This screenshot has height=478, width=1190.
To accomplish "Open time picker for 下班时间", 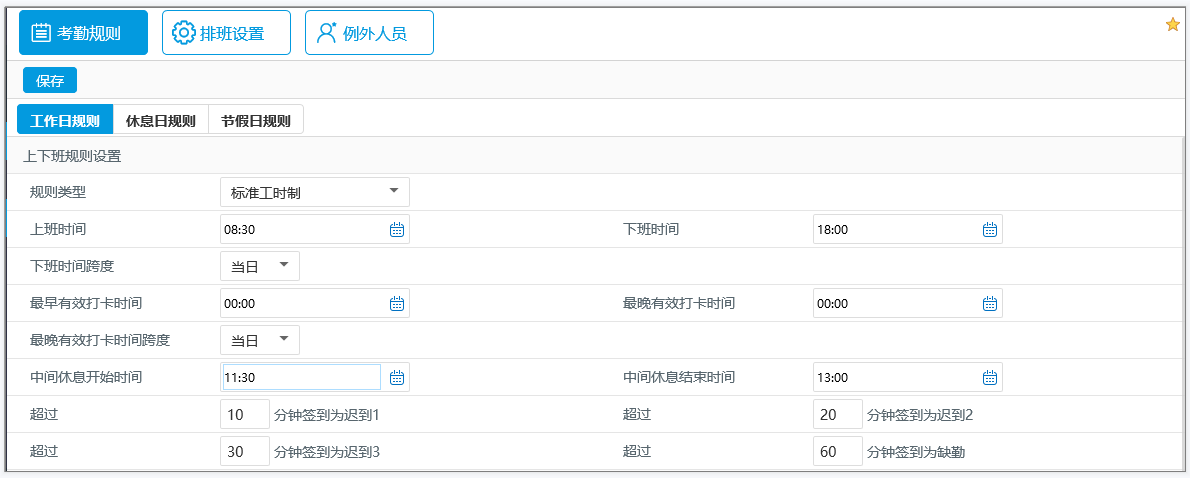I will tap(989, 230).
